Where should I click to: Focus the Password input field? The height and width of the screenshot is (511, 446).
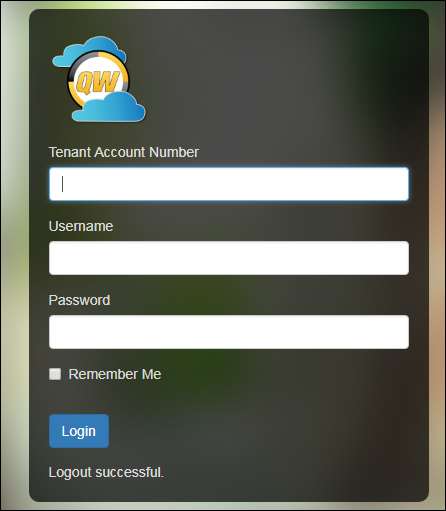(229, 332)
